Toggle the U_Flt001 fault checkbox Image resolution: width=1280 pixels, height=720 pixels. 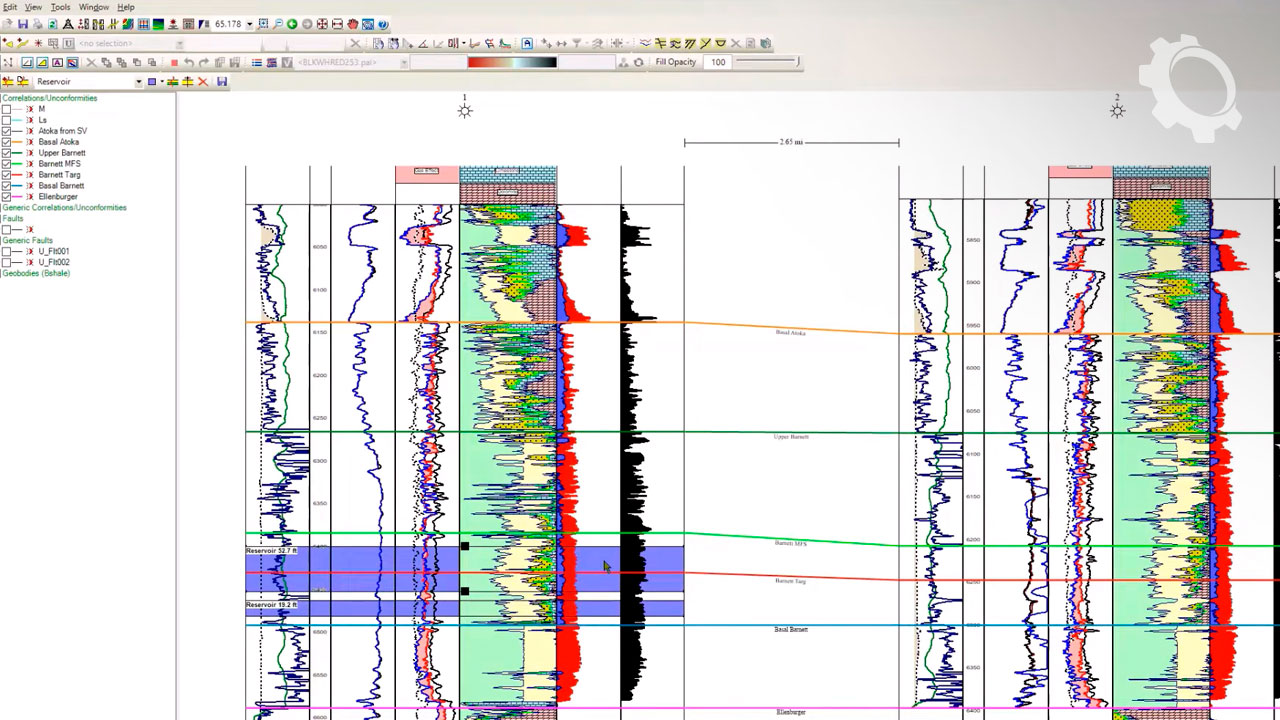click(7, 252)
